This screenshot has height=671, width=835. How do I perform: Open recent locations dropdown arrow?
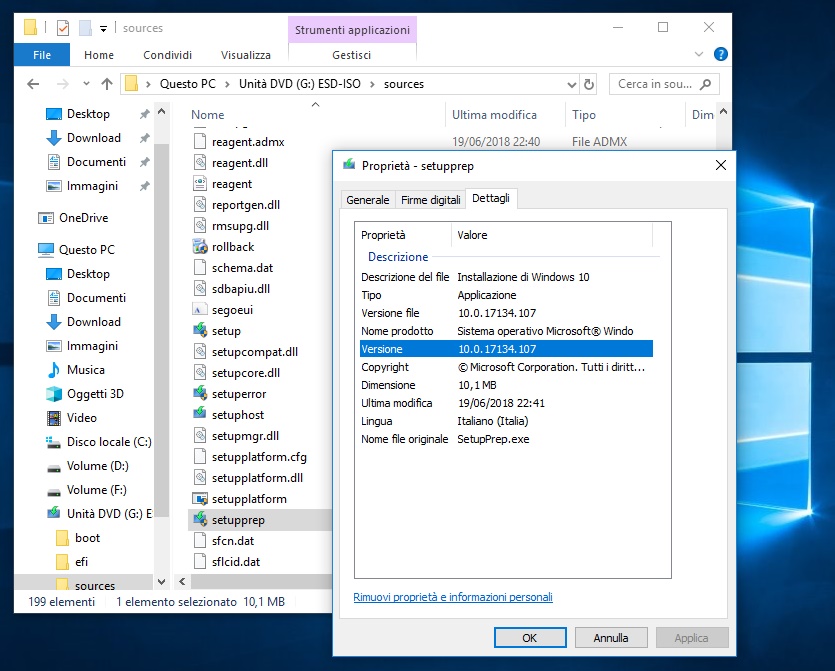click(x=86, y=84)
